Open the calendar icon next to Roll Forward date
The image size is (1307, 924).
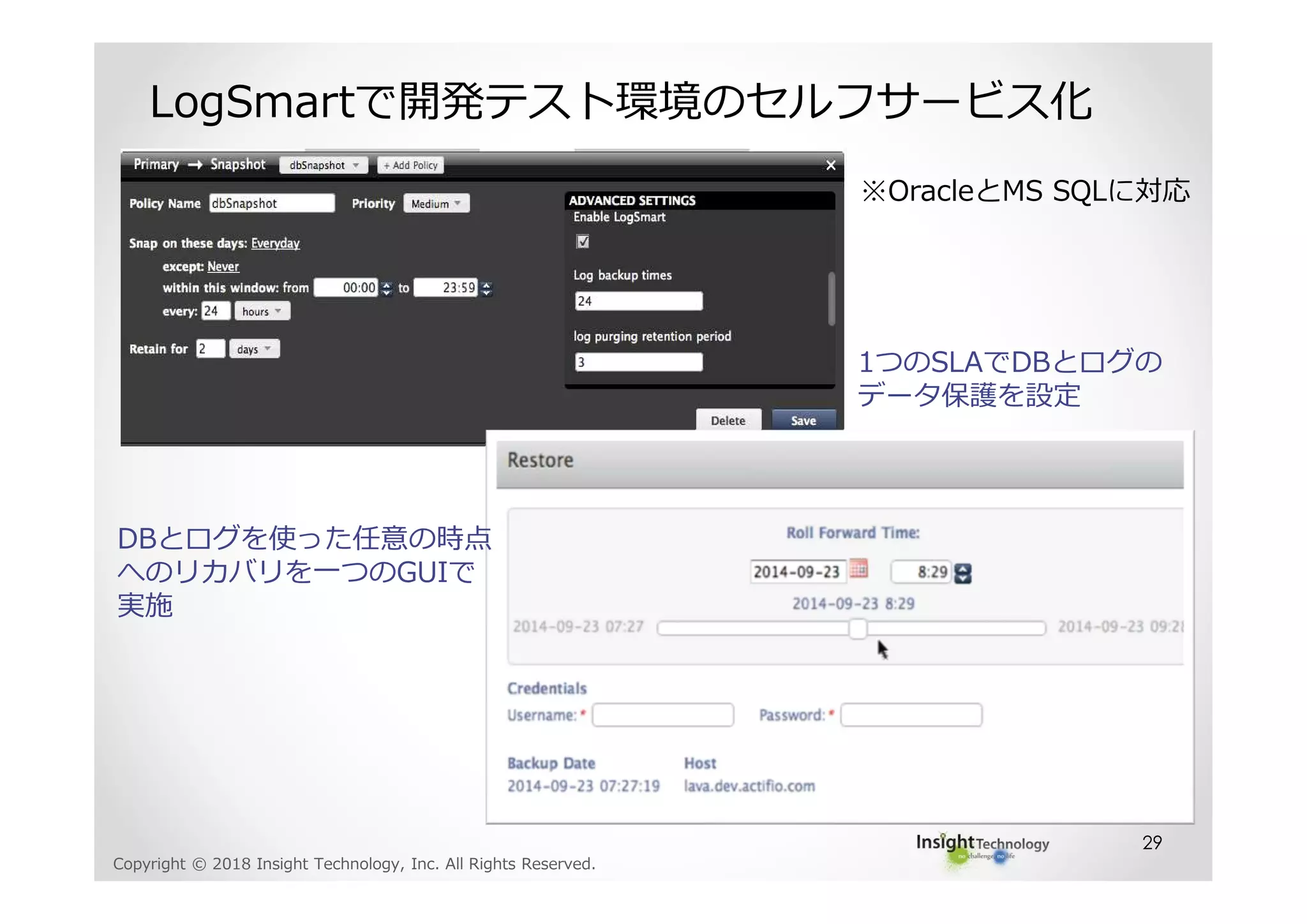pos(859,569)
